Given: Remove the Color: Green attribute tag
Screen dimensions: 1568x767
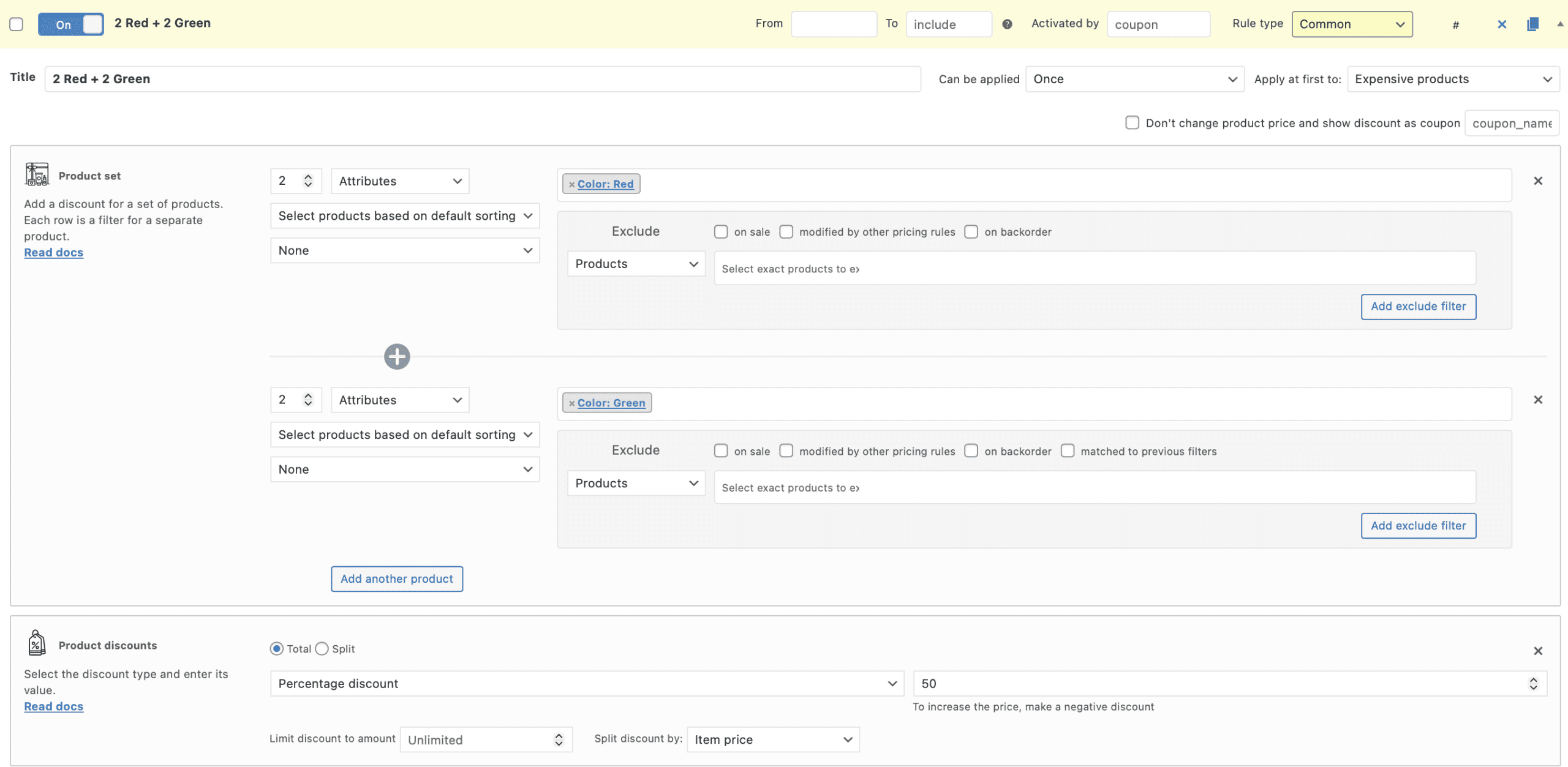Looking at the screenshot, I should click(x=571, y=403).
